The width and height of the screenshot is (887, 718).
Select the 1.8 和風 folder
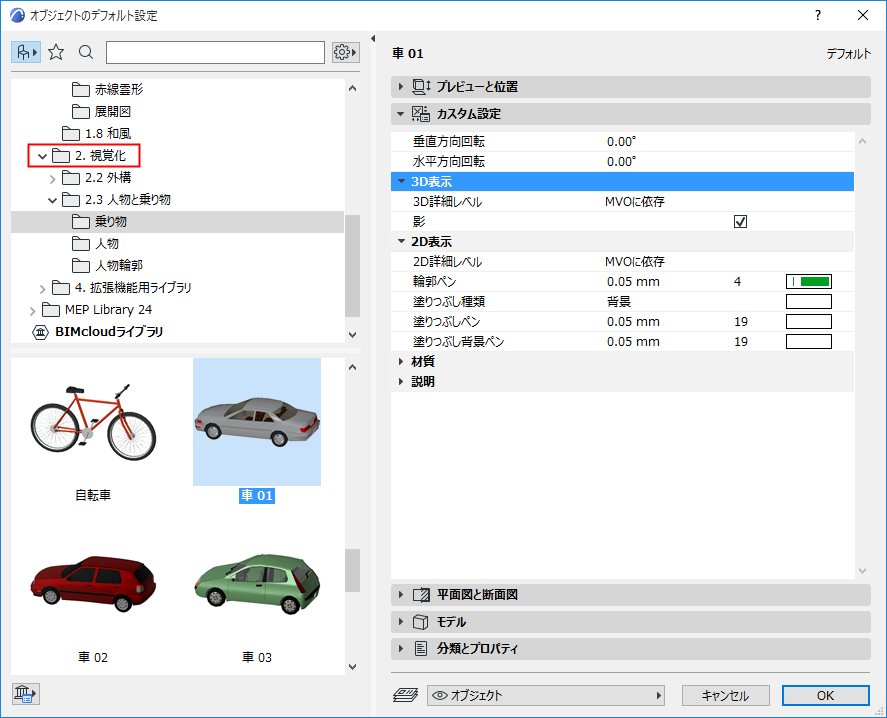pos(97,134)
